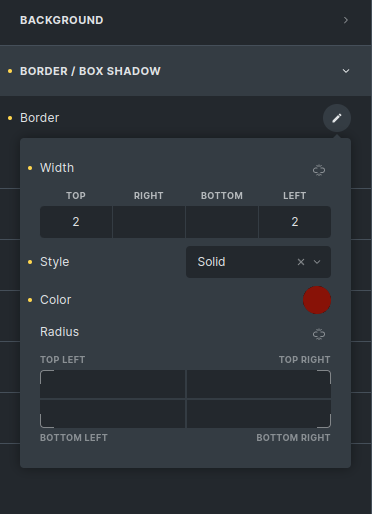Collapse the Border / Box Shadow section
Screen dimensions: 372x514
(x=346, y=71)
